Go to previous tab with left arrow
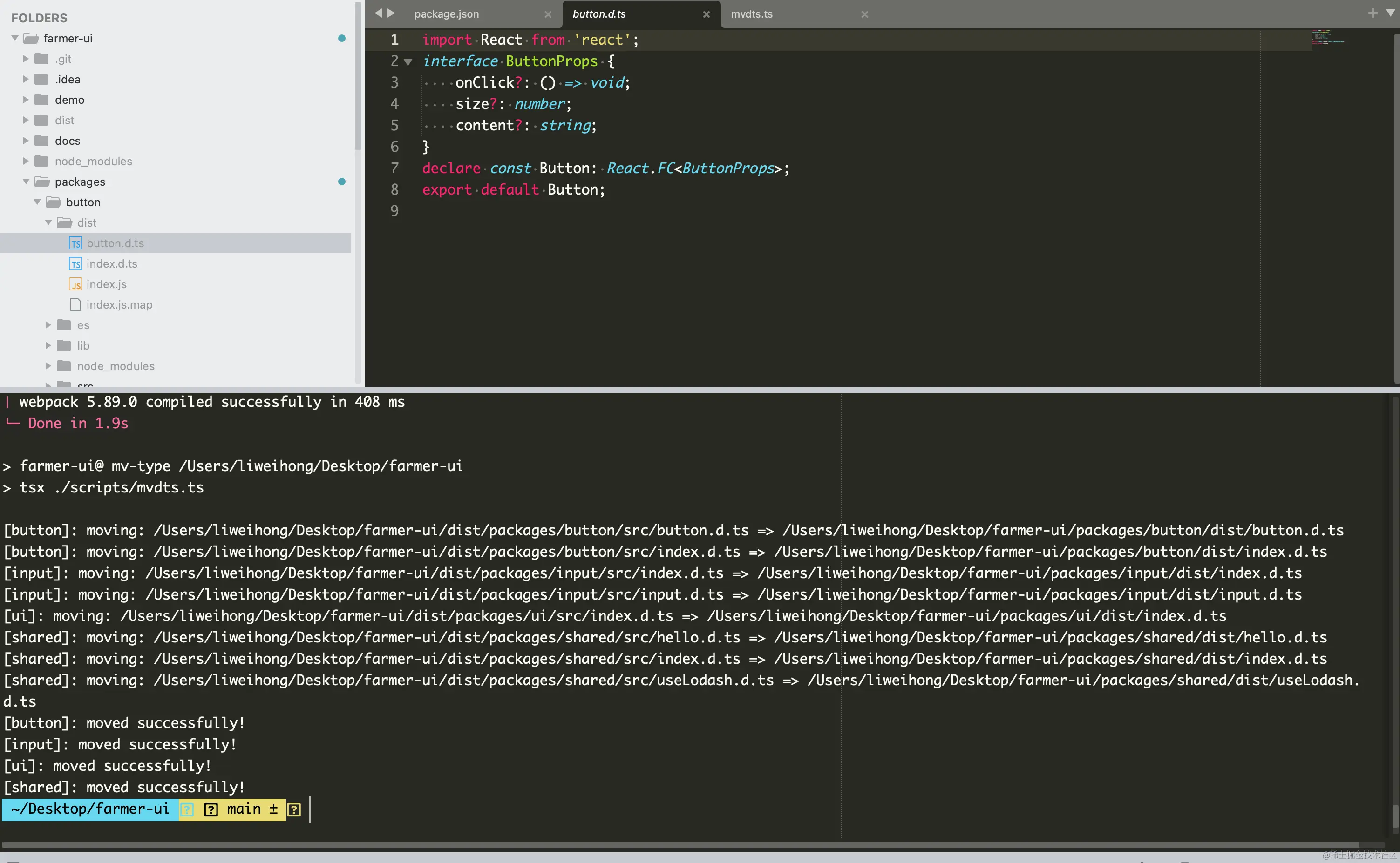The height and width of the screenshot is (863, 1400). point(377,13)
